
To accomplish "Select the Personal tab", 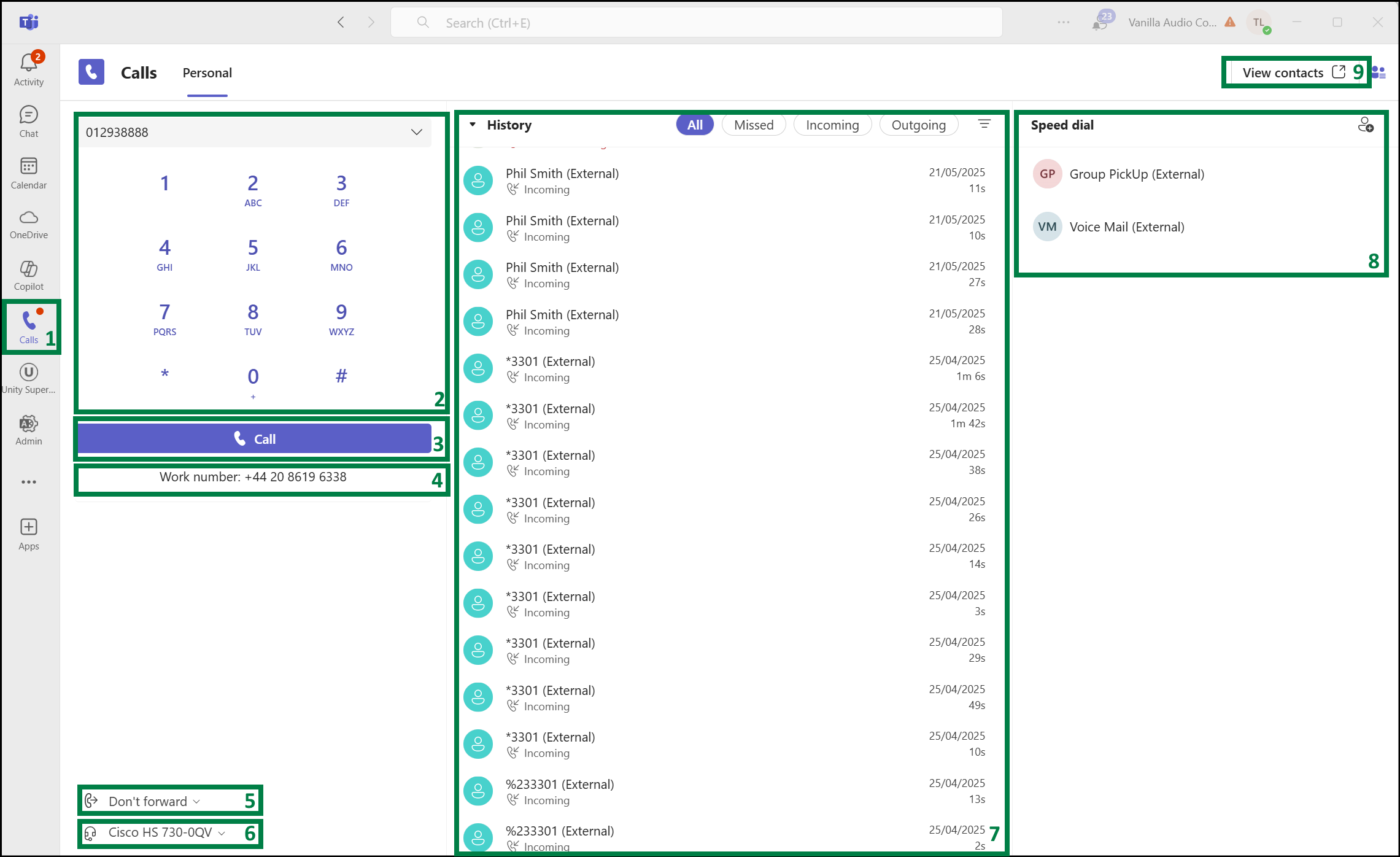I will [207, 73].
